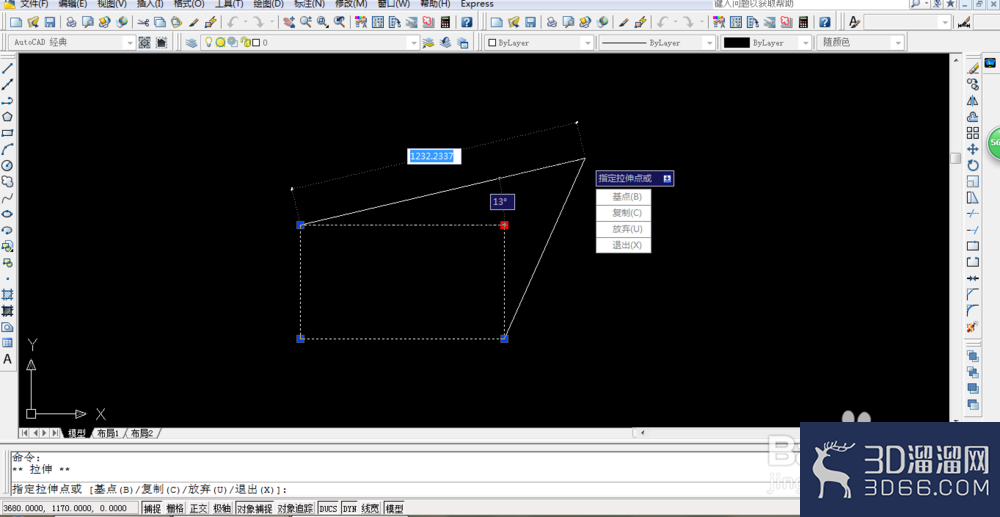Click the 1232.2337 dynamic length input
Image resolution: width=1000 pixels, height=517 pixels.
click(434, 156)
